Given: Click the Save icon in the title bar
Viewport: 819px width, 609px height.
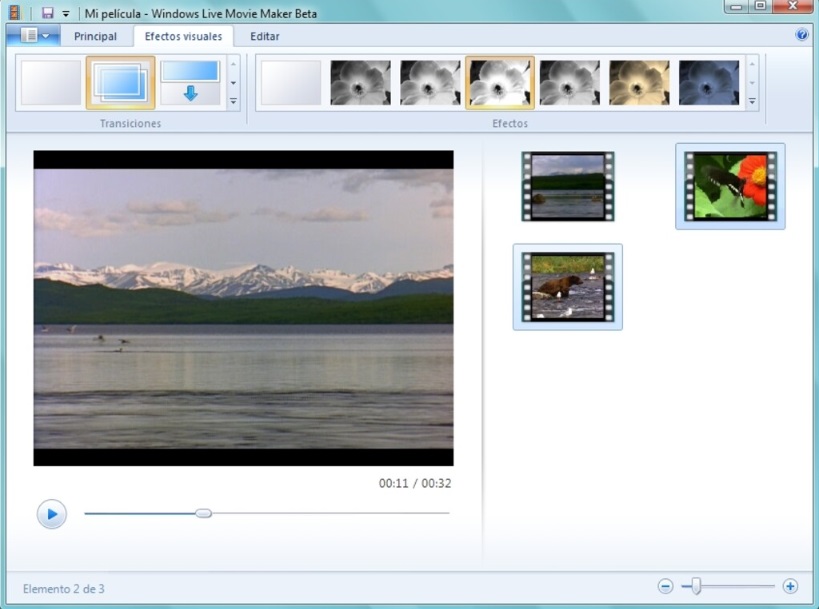Looking at the screenshot, I should [x=47, y=12].
